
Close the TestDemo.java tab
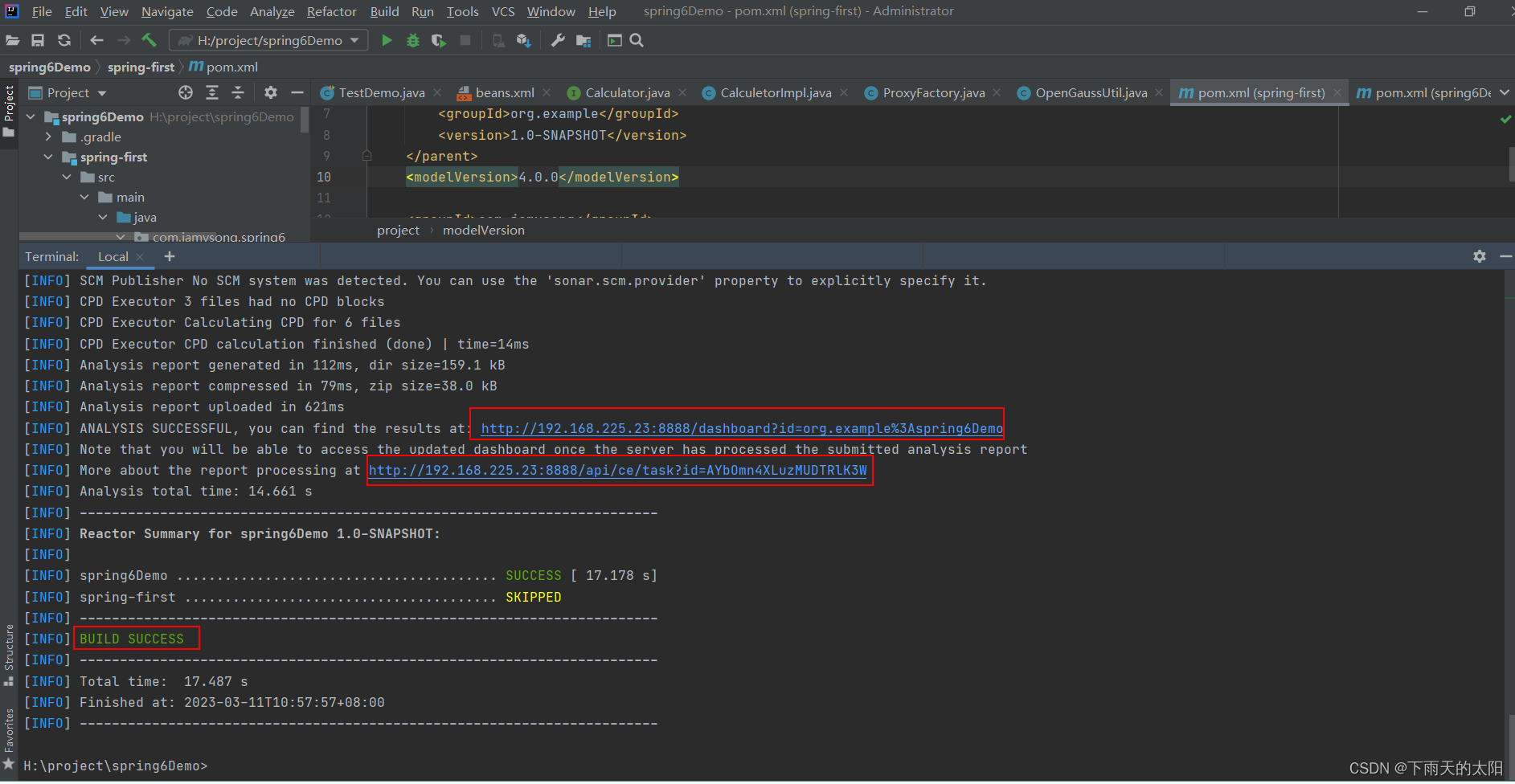pos(437,92)
